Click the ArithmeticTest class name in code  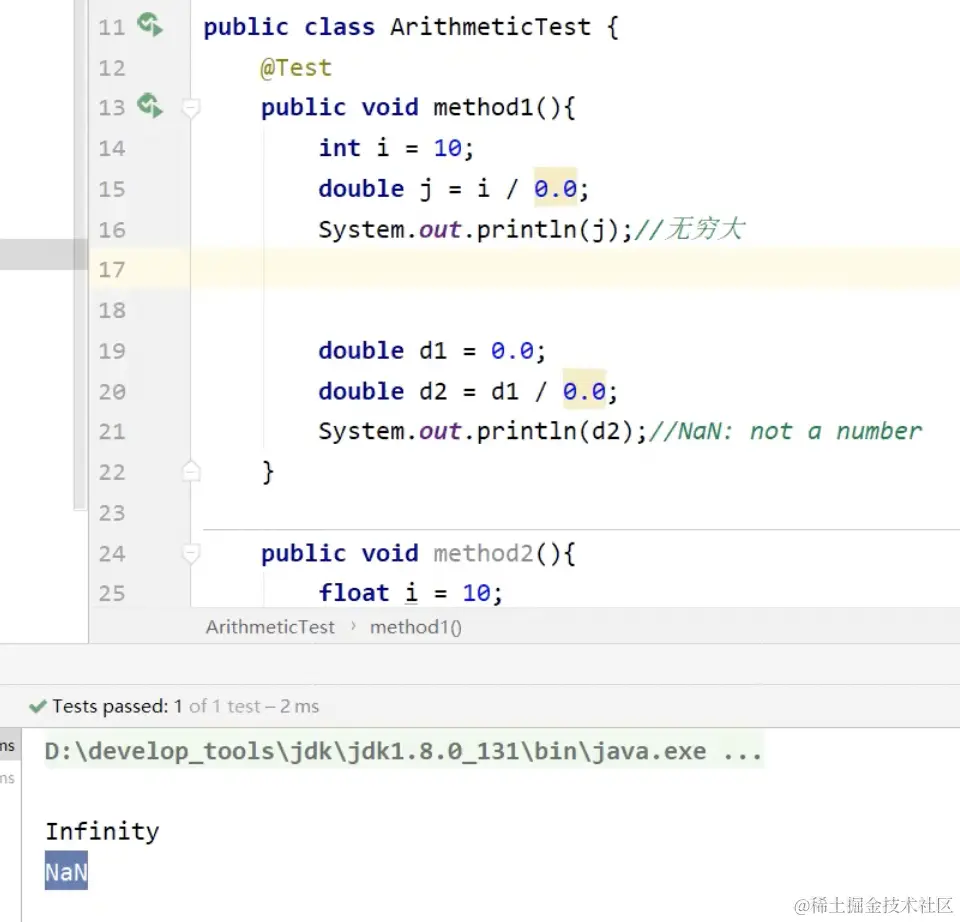pyautogui.click(x=490, y=27)
